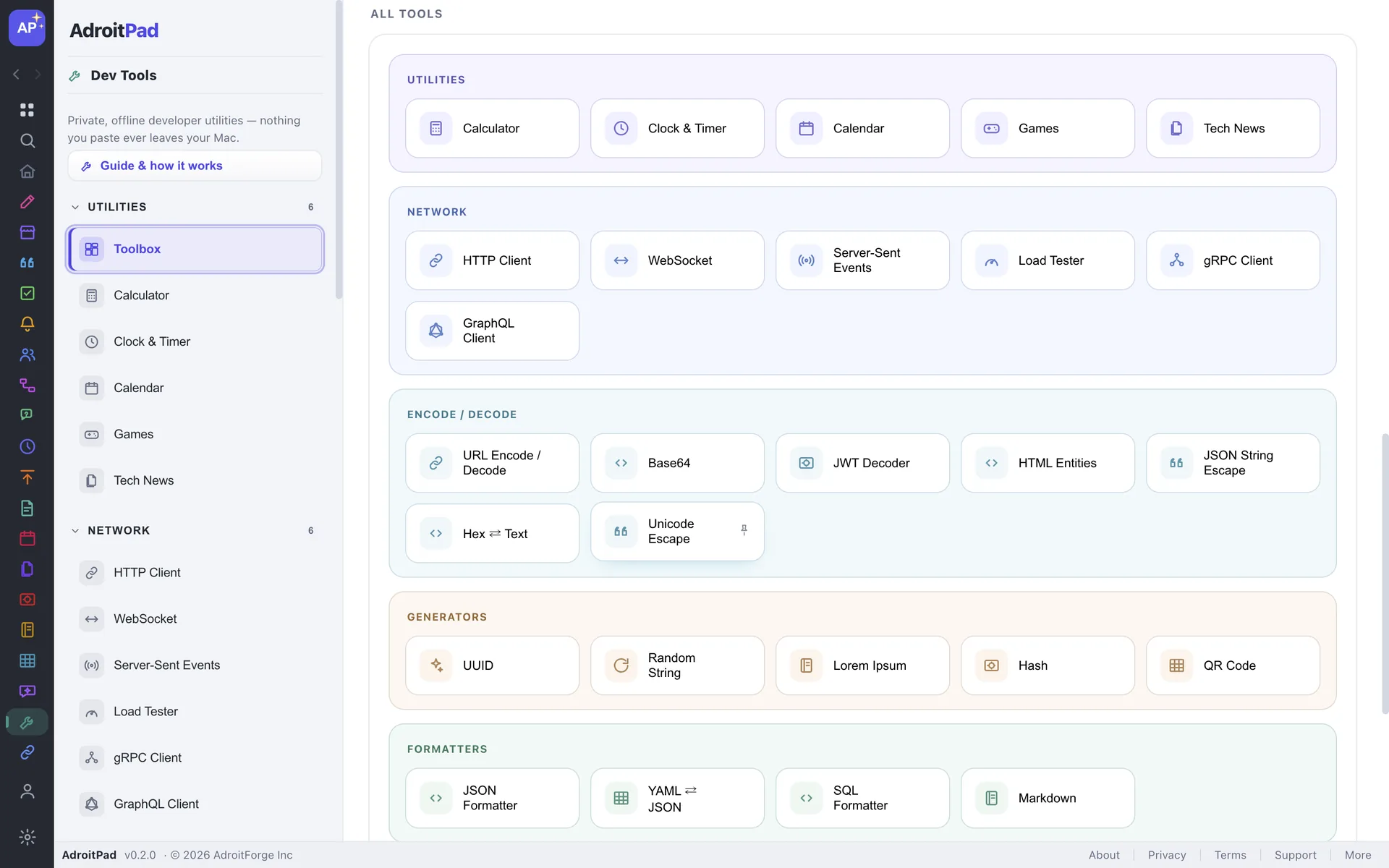Open the Calculator tool card
Screen dimensions: 1389x868
coord(492,128)
